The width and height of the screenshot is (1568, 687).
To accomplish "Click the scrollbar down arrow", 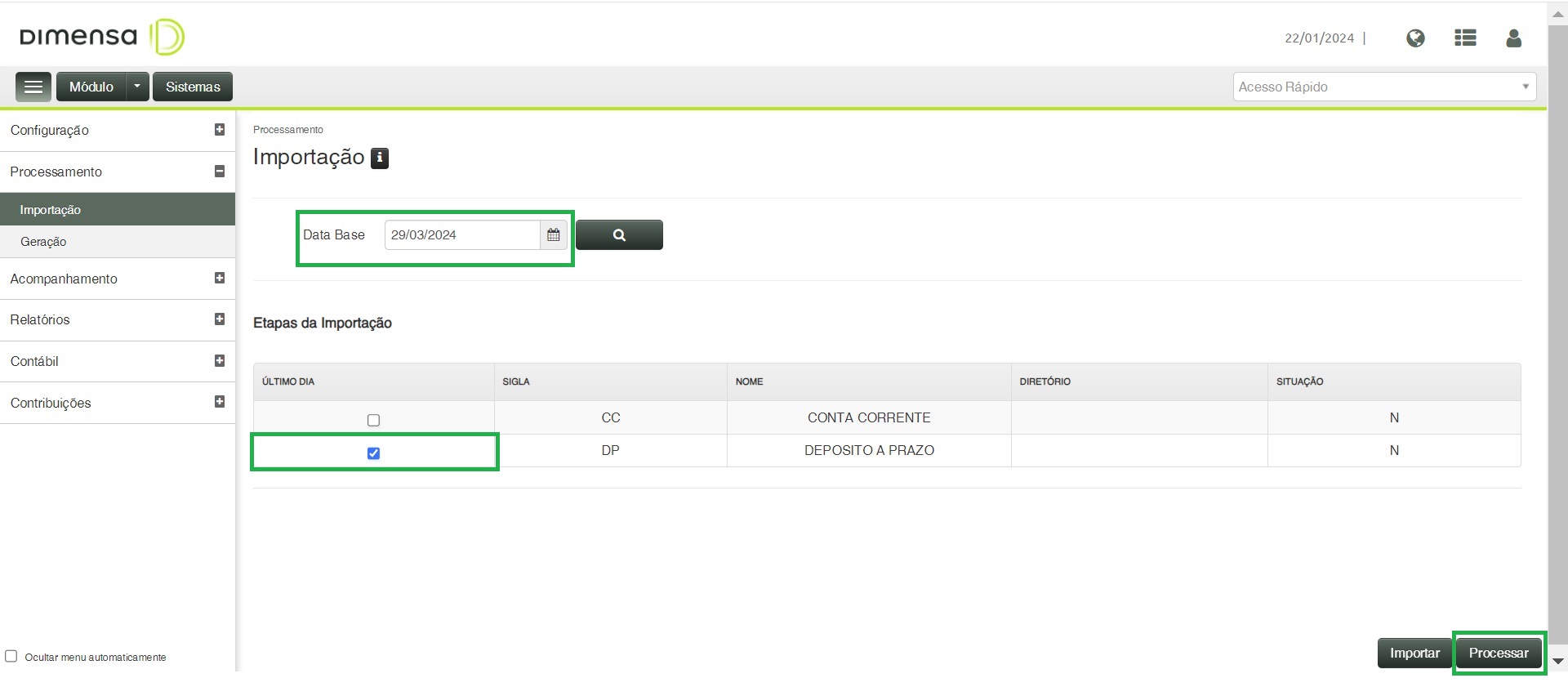I will click(1558, 661).
